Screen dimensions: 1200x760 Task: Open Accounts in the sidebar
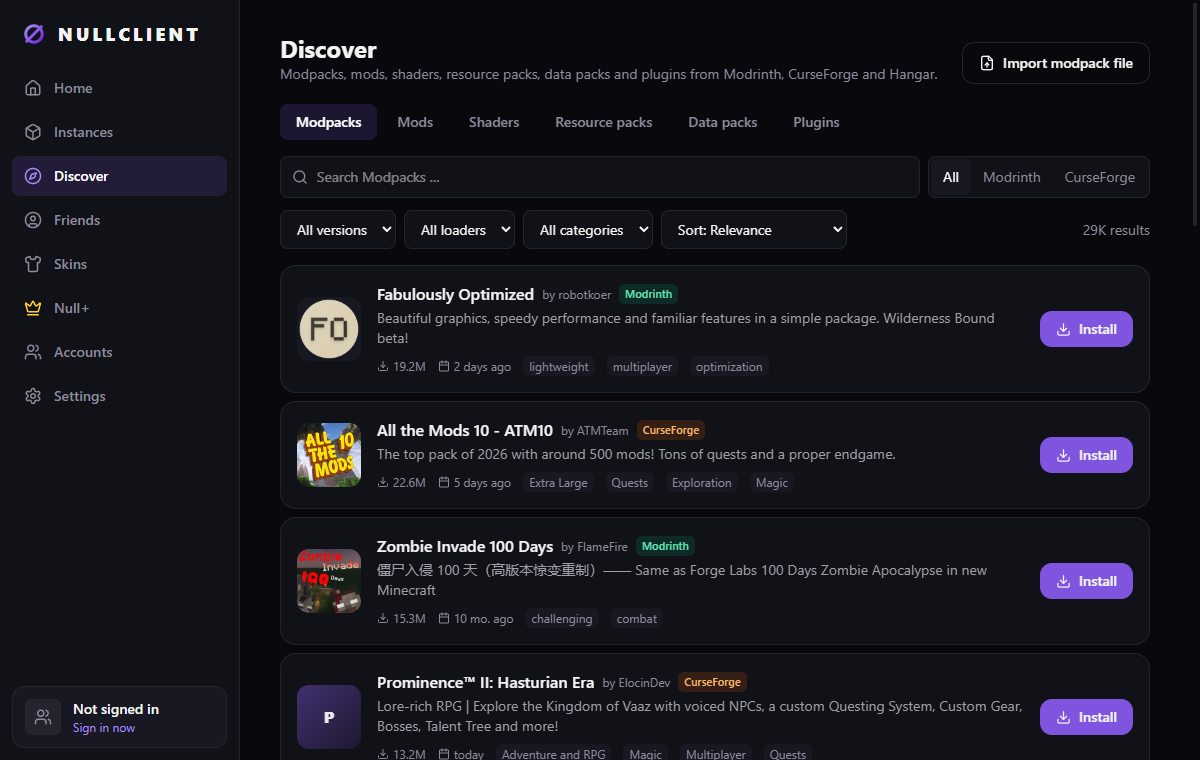tap(119, 352)
